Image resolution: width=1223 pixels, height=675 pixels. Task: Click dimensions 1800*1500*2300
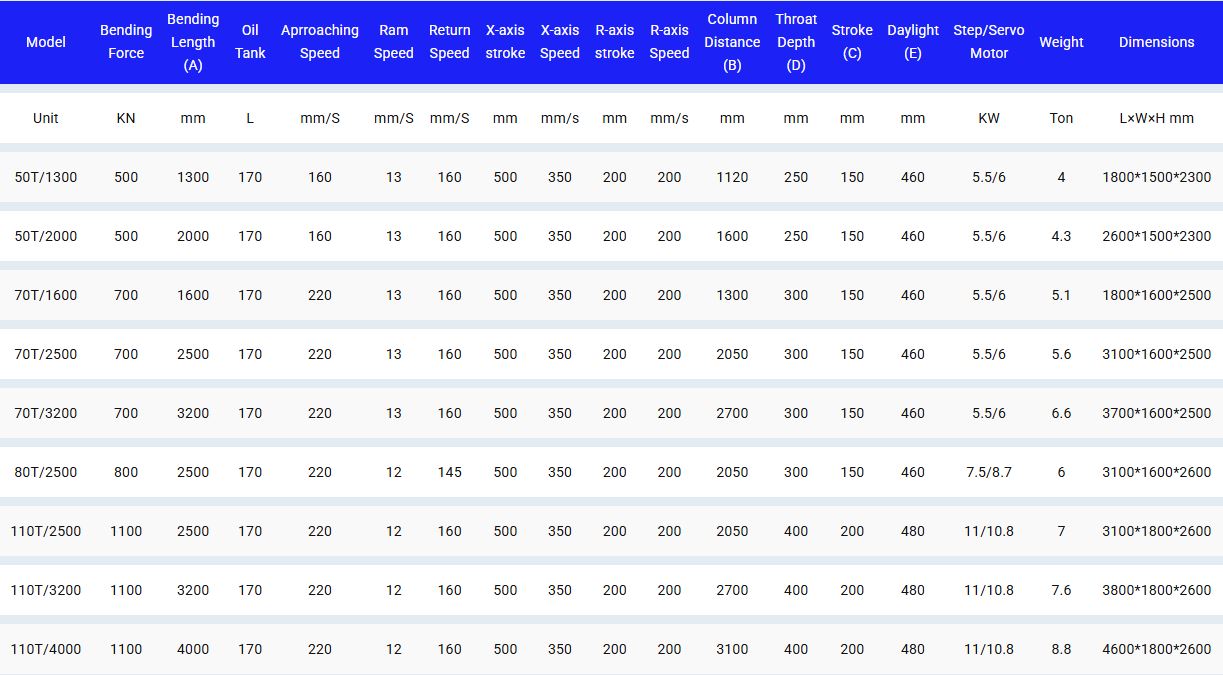[1157, 177]
